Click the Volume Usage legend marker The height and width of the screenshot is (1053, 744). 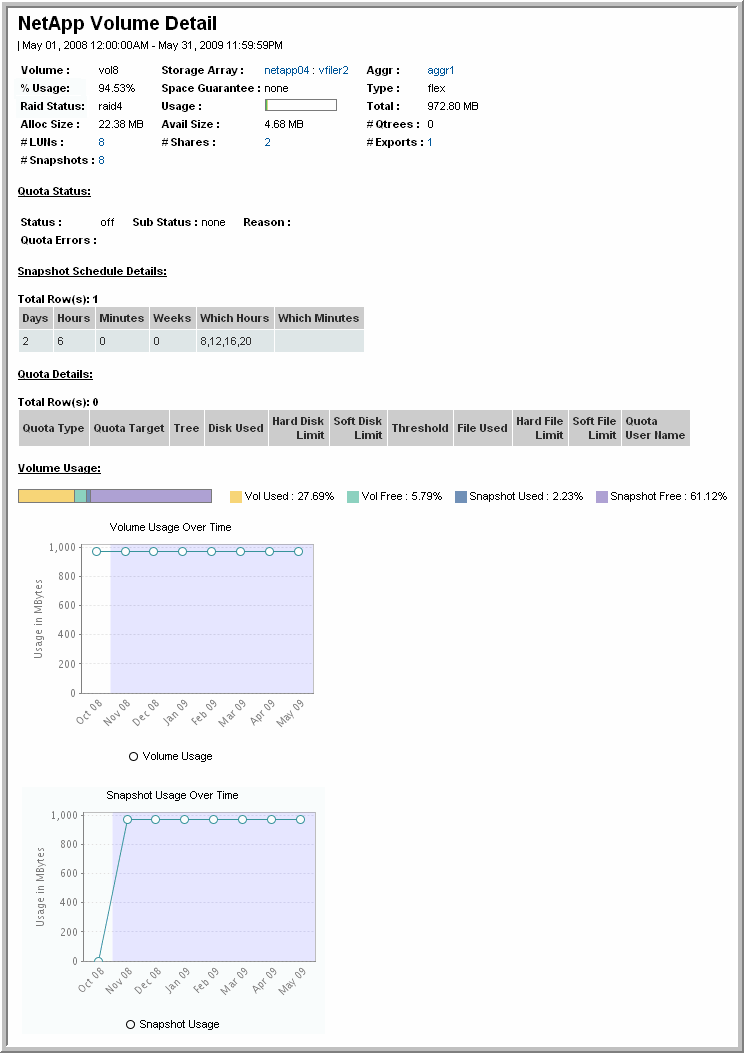[133, 756]
